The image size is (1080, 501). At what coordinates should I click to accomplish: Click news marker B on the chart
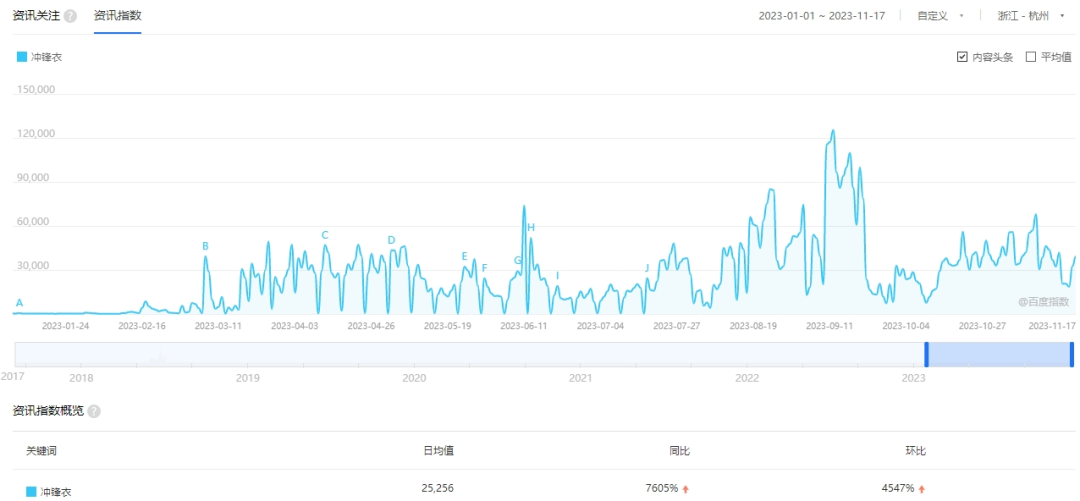[x=206, y=246]
